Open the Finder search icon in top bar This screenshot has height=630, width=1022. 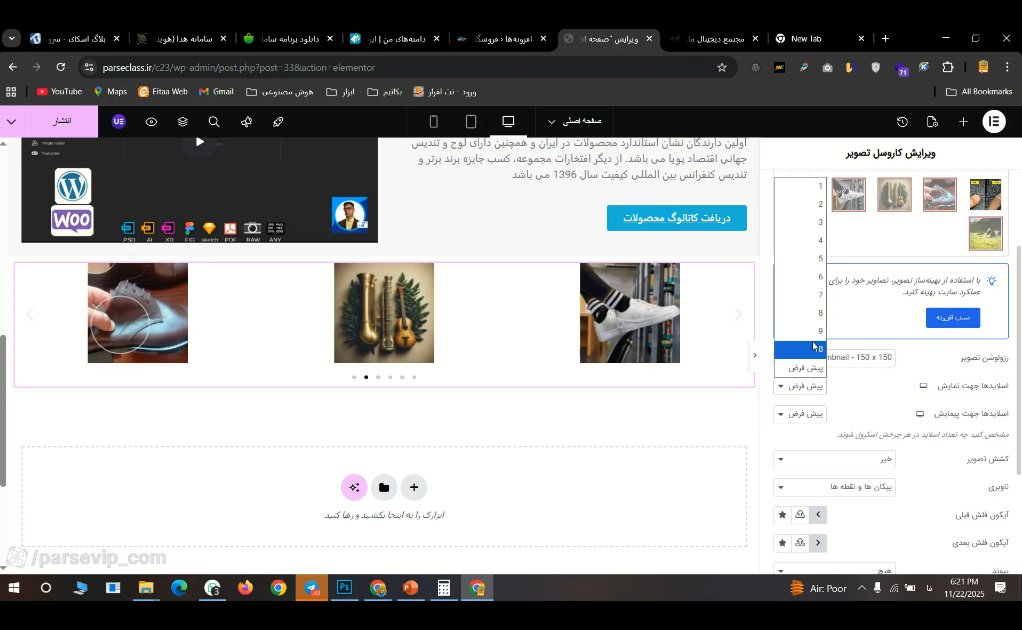pyautogui.click(x=214, y=122)
